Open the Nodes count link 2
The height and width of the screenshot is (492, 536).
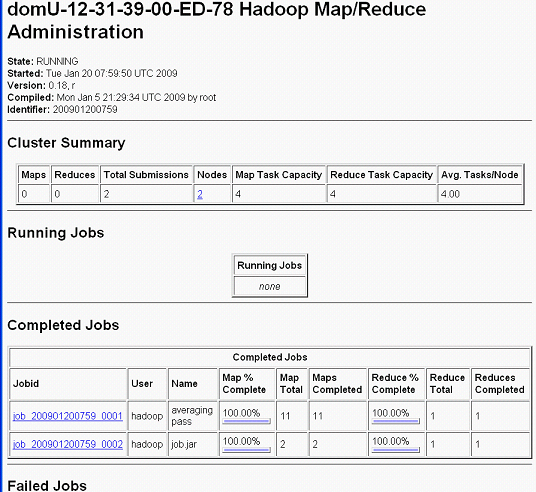click(200, 194)
